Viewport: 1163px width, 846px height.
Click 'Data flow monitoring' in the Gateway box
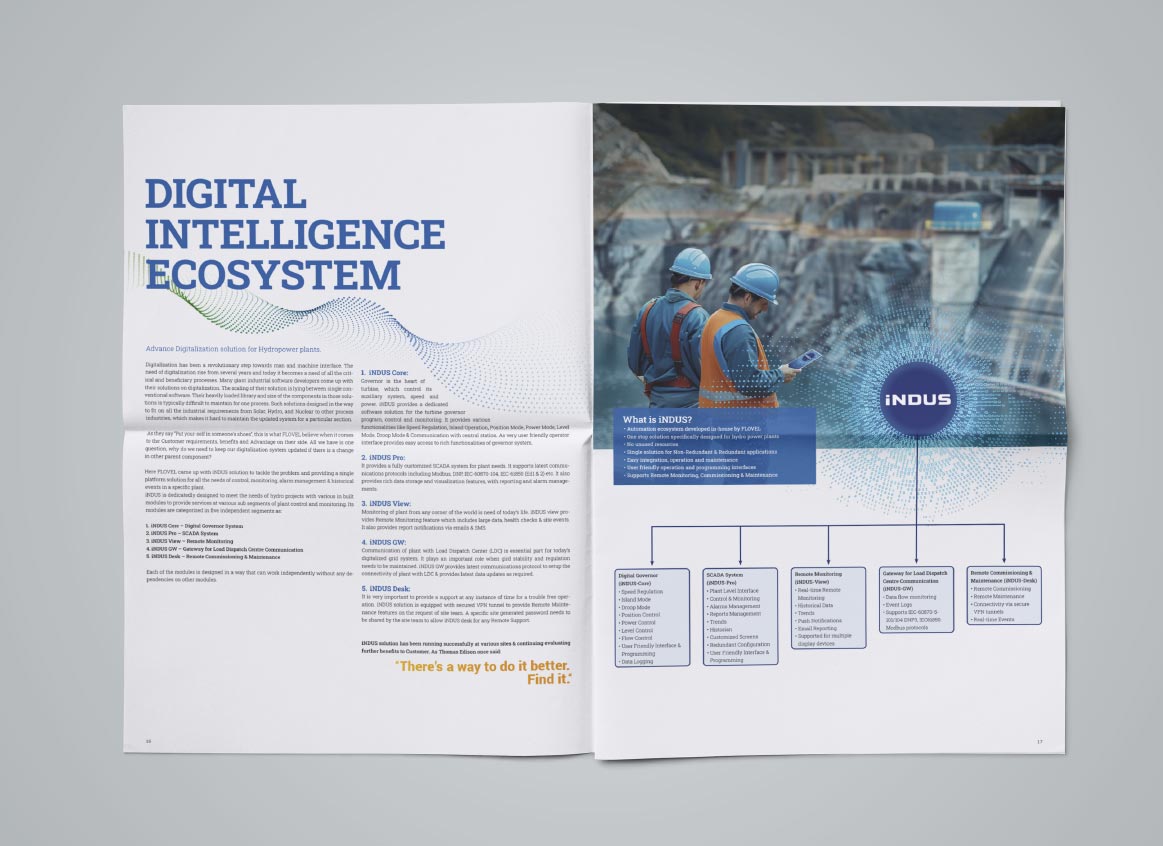point(909,597)
